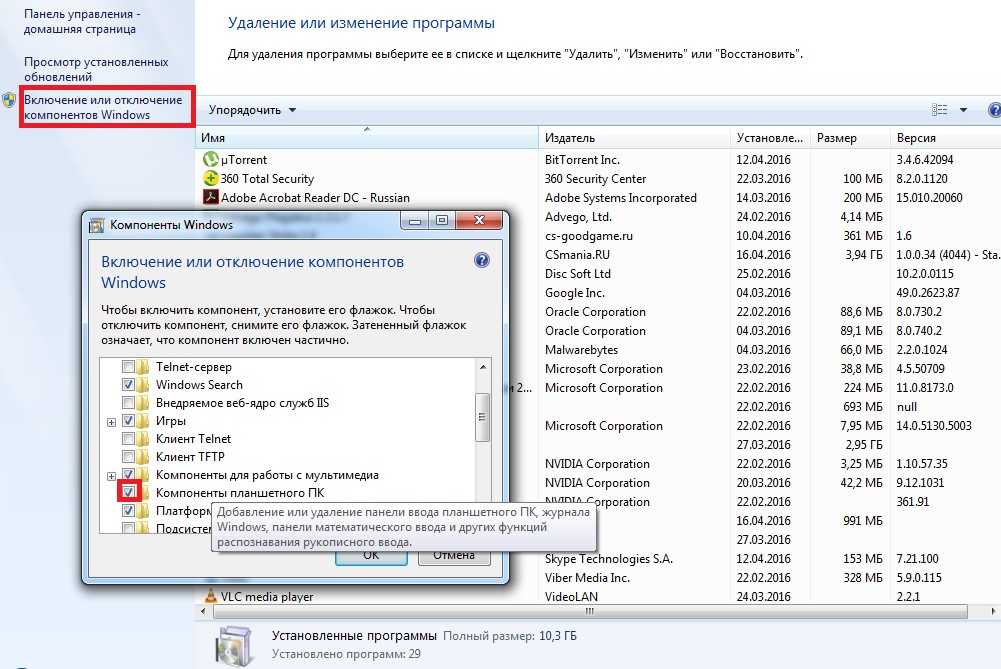
Task: Expand Компоненты для работы с мультимедиа node
Action: pyautogui.click(x=111, y=476)
